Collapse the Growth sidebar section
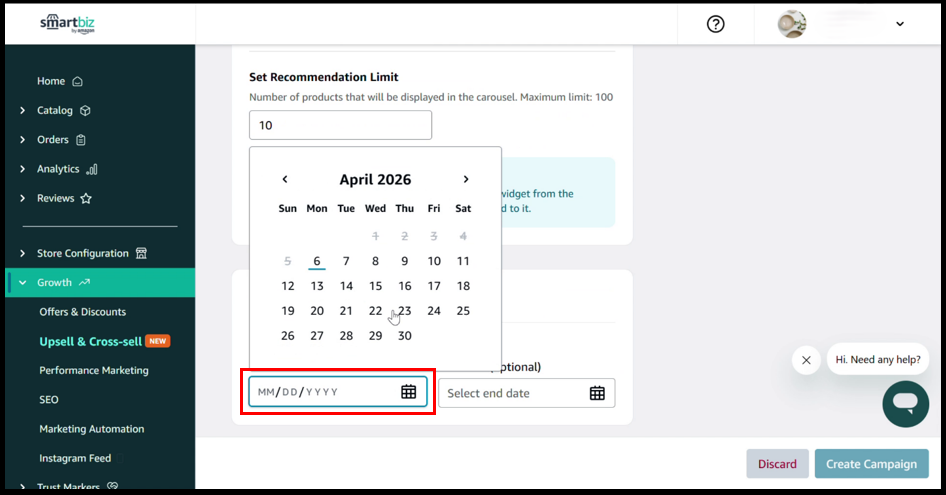Viewport: 946px width, 495px height. (23, 283)
